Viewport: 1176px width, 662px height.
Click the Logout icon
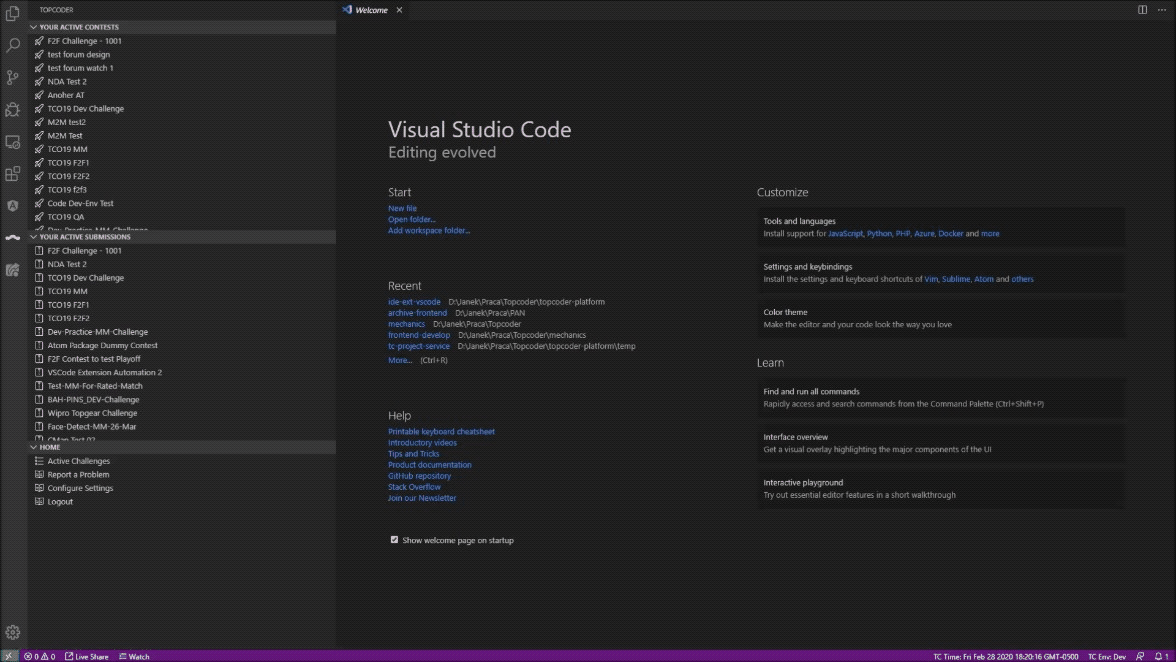pyautogui.click(x=39, y=502)
